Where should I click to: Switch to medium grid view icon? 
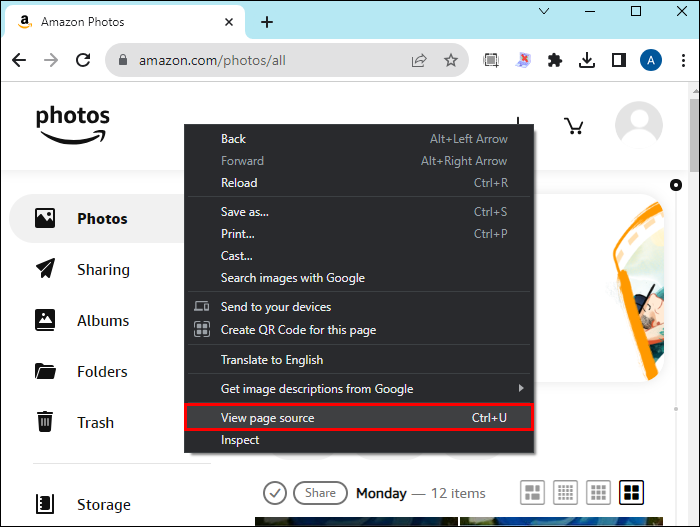tap(598, 493)
